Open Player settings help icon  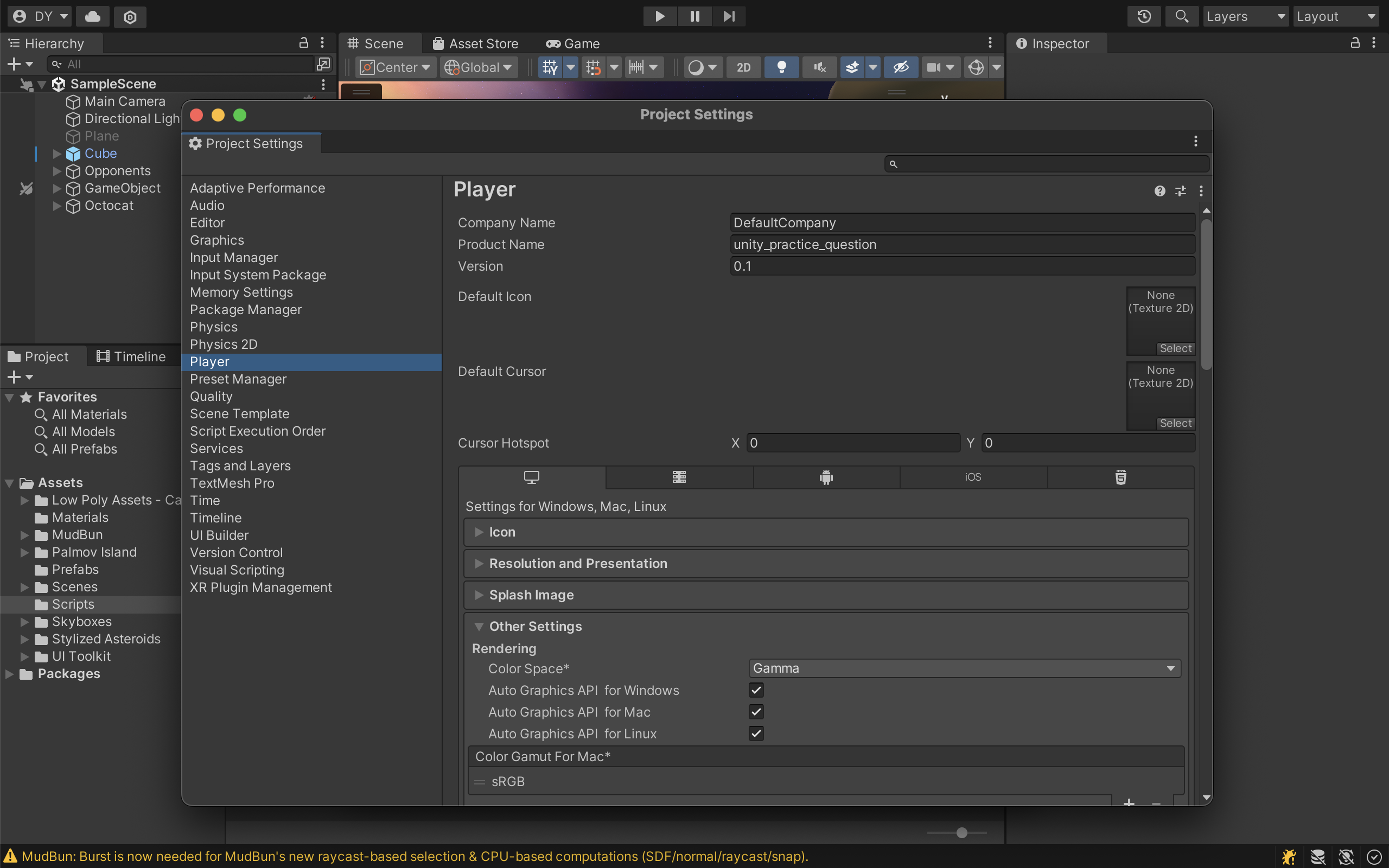click(1159, 191)
